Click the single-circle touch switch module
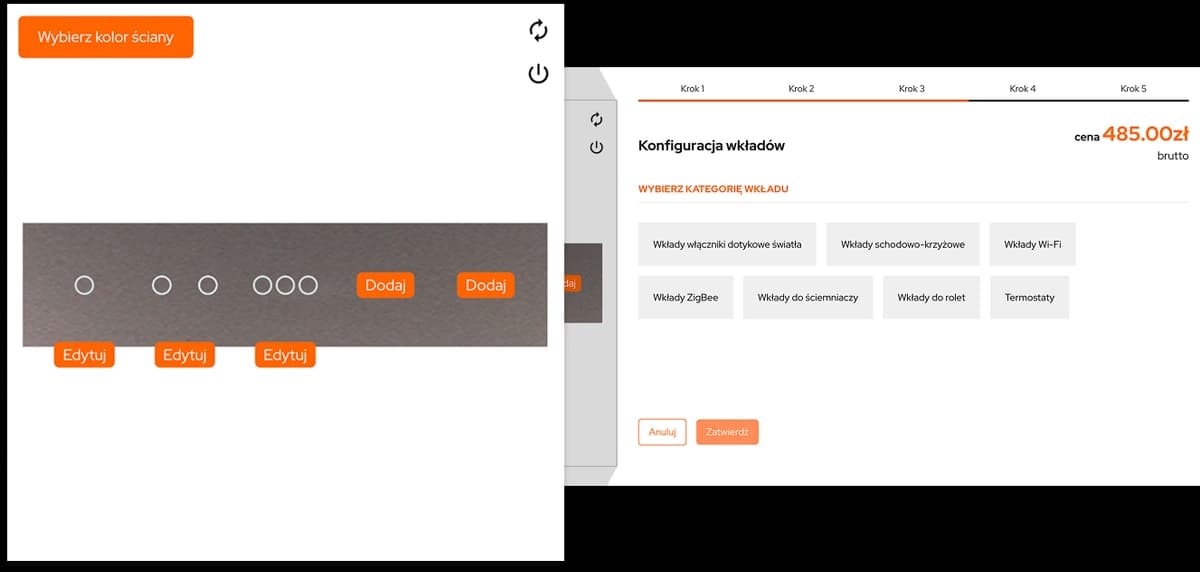The width and height of the screenshot is (1200, 572). [84, 286]
